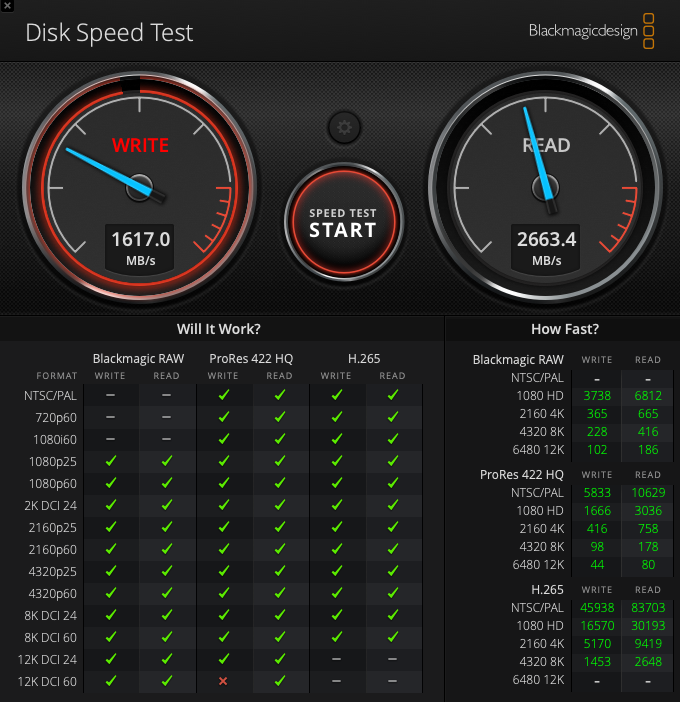This screenshot has height=702, width=680.
Task: Click the 1080p25 Blackmagic RAW write checkmark
Action: click(111, 461)
